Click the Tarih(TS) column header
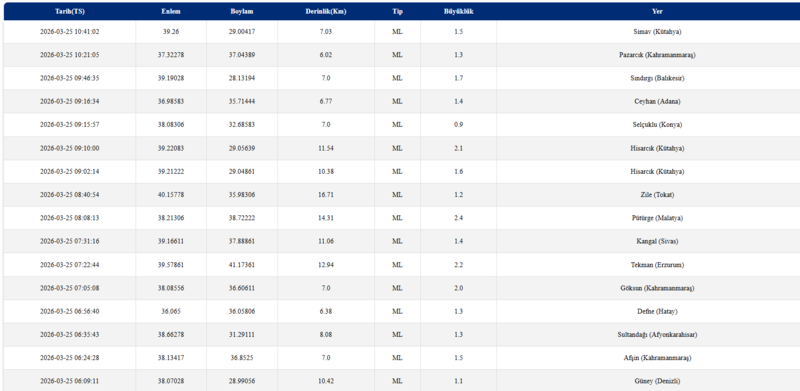The height and width of the screenshot is (391, 800). click(69, 11)
